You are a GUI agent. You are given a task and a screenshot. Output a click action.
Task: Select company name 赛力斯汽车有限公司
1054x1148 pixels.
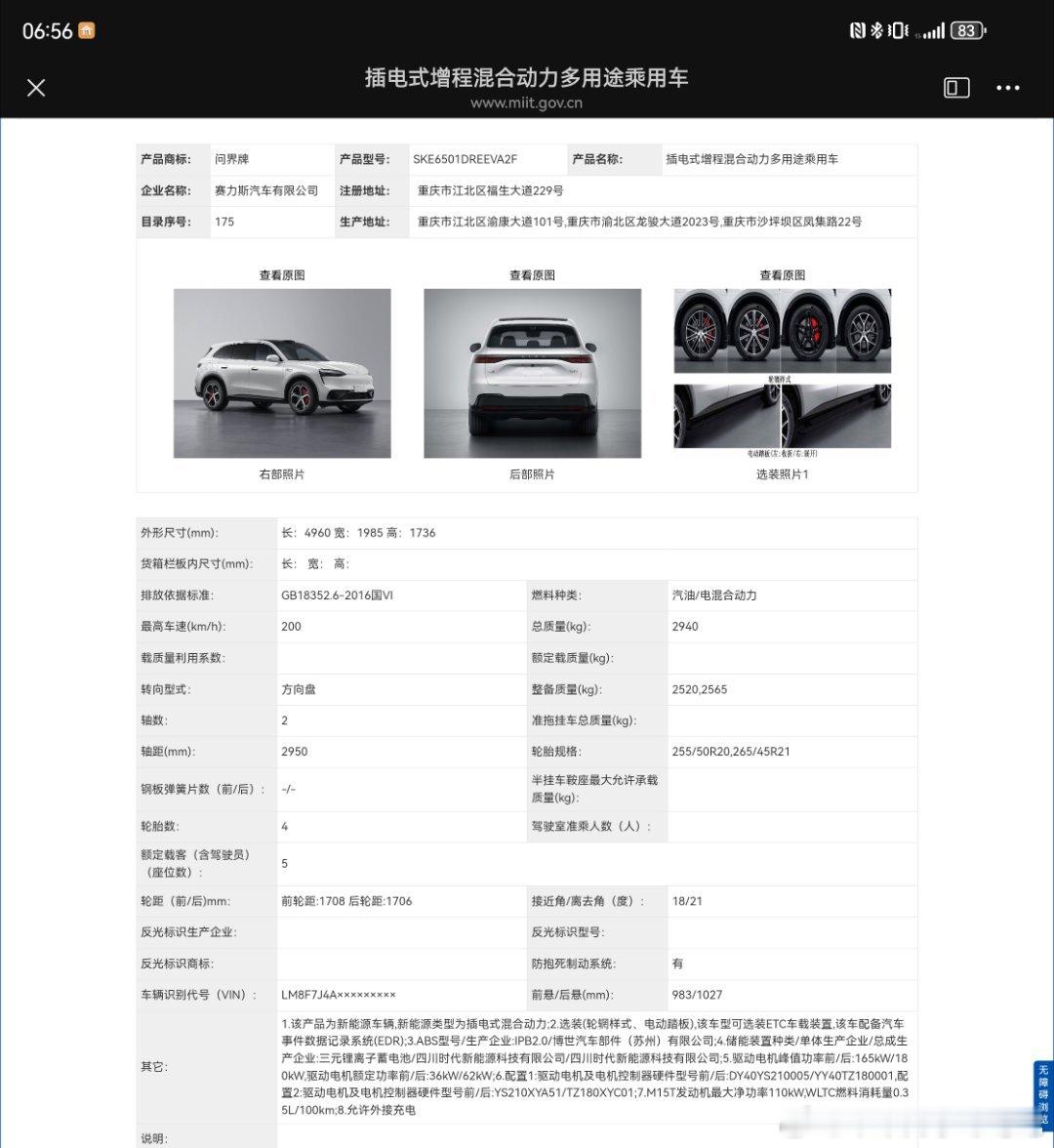click(266, 190)
